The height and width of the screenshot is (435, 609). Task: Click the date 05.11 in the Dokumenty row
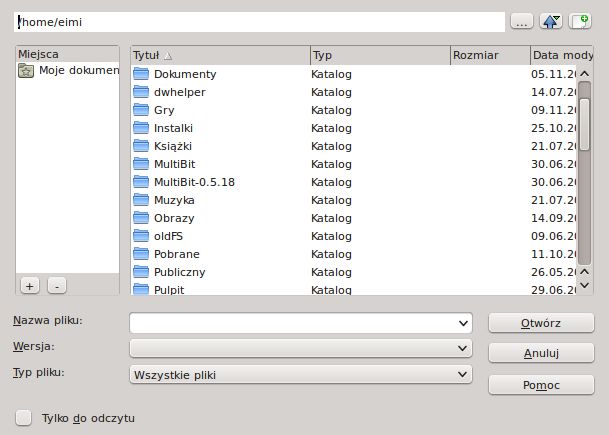pyautogui.click(x=553, y=74)
